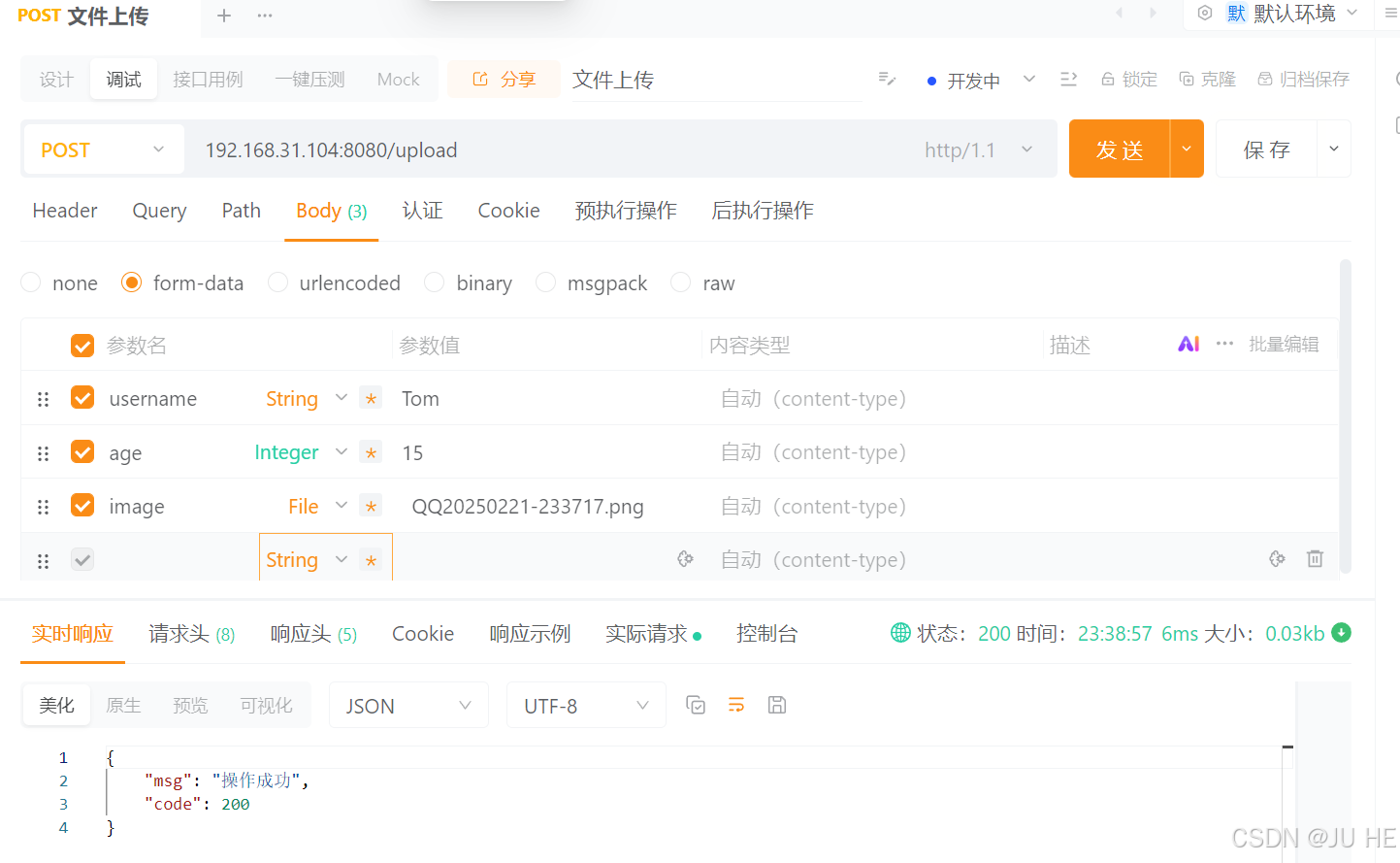Viewport: 1400px width, 863px height.
Task: Lock the interface with 锁定
Action: click(x=1129, y=80)
